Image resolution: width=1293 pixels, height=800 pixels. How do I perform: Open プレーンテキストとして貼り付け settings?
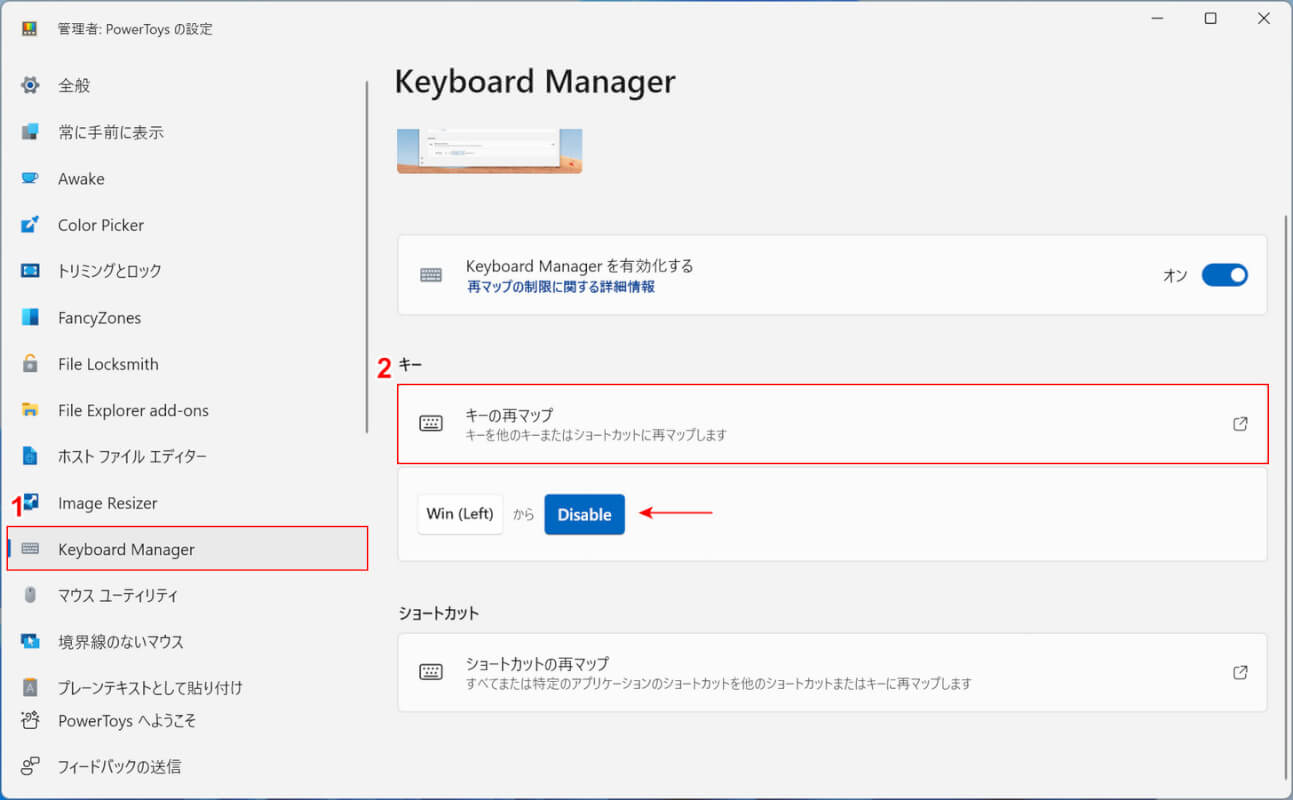pyautogui.click(x=187, y=688)
